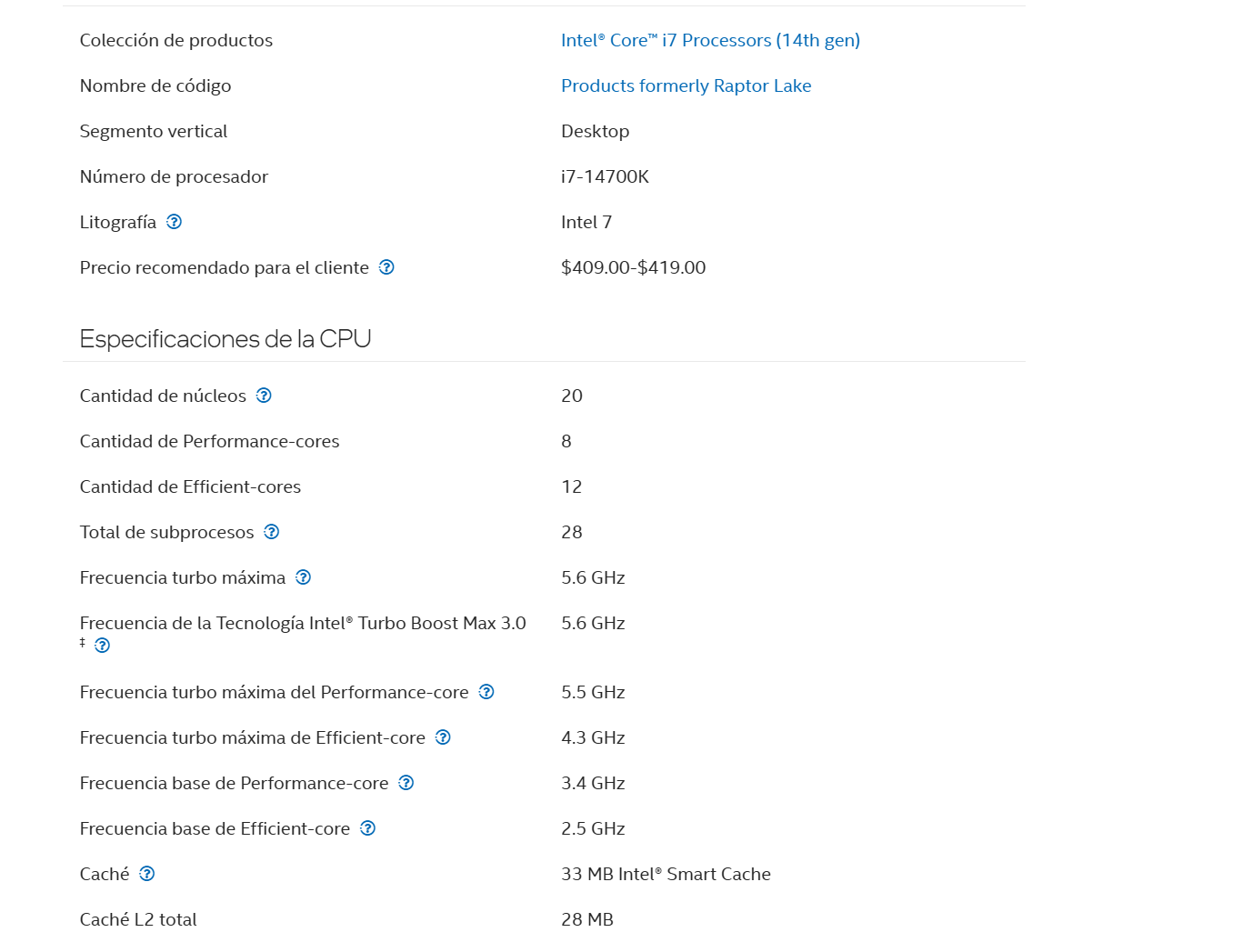
Task: Click help icon for turbo máxima de Efficient-core
Action: (x=443, y=737)
